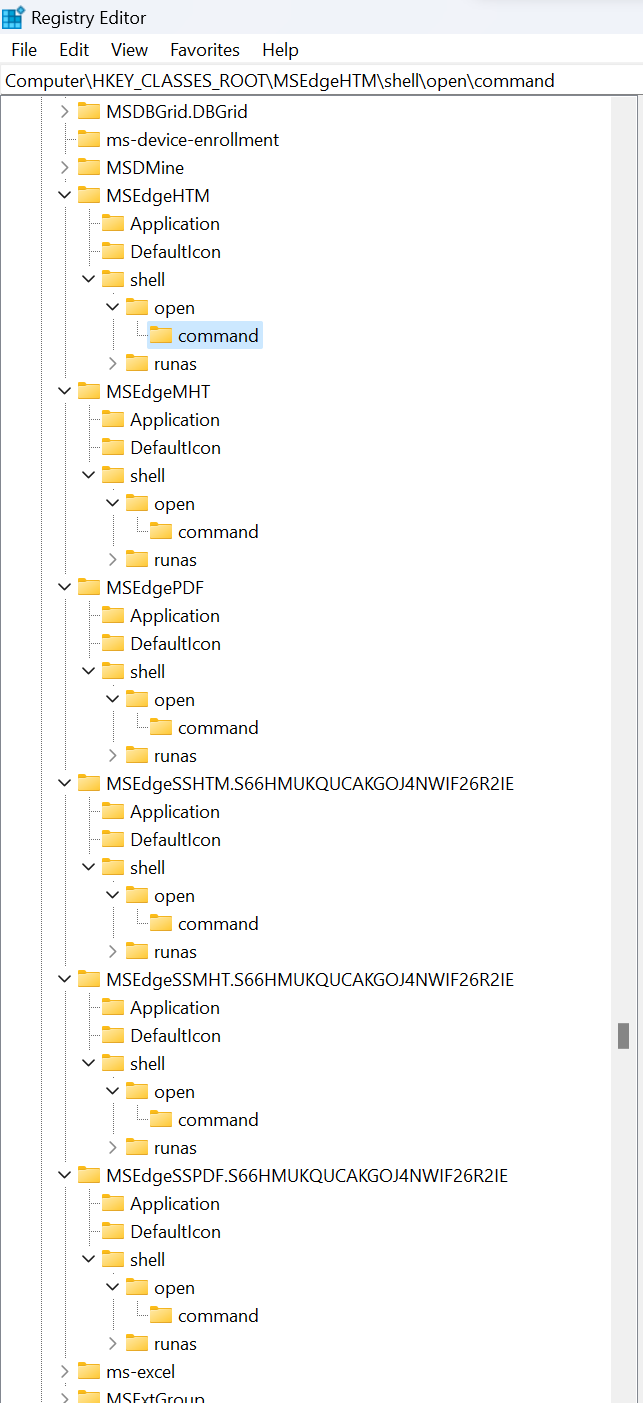
Task: Open the File menu
Action: coord(24,50)
